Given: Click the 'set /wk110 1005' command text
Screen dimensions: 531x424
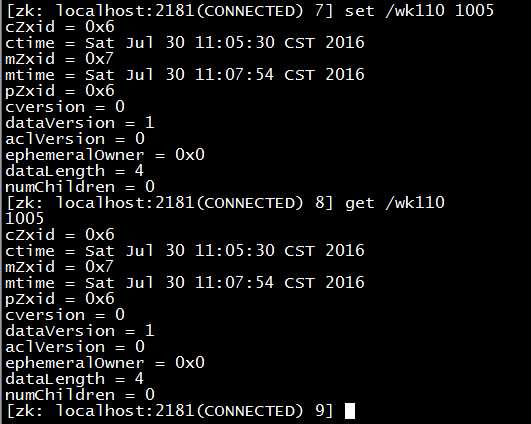Looking at the screenshot, I should click(x=419, y=11).
